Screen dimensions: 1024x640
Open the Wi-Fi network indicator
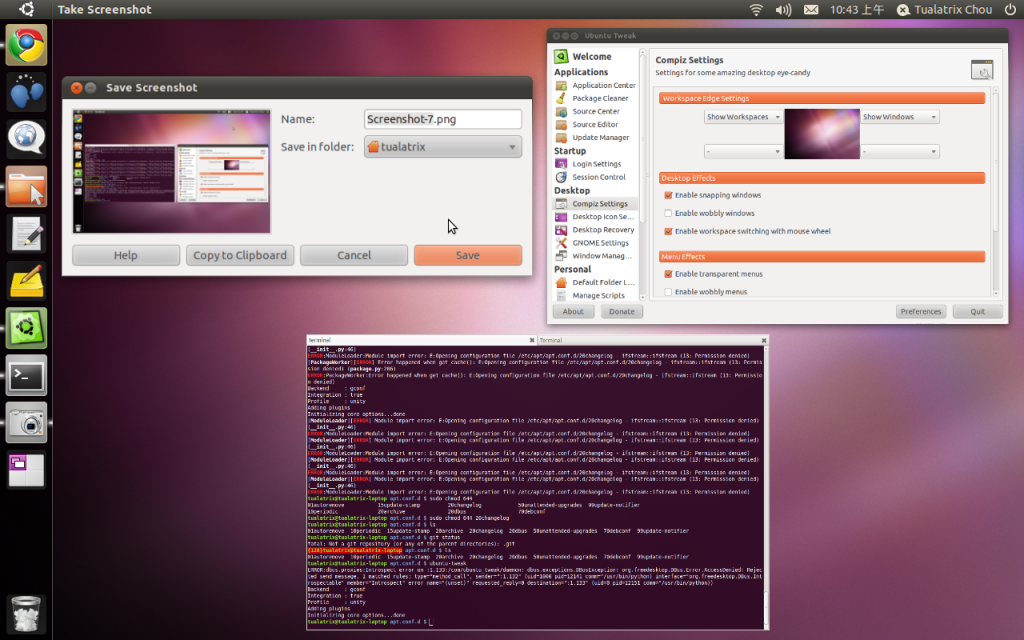coord(756,9)
